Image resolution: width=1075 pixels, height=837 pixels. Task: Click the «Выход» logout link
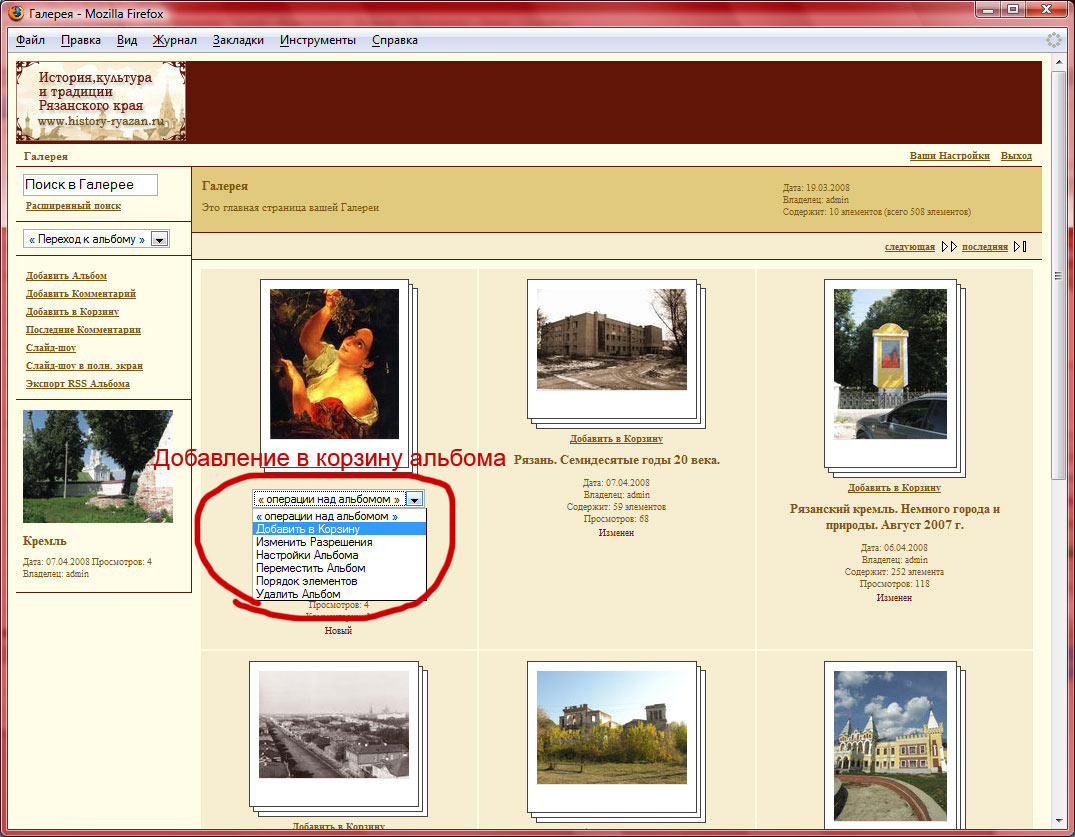pos(1016,156)
